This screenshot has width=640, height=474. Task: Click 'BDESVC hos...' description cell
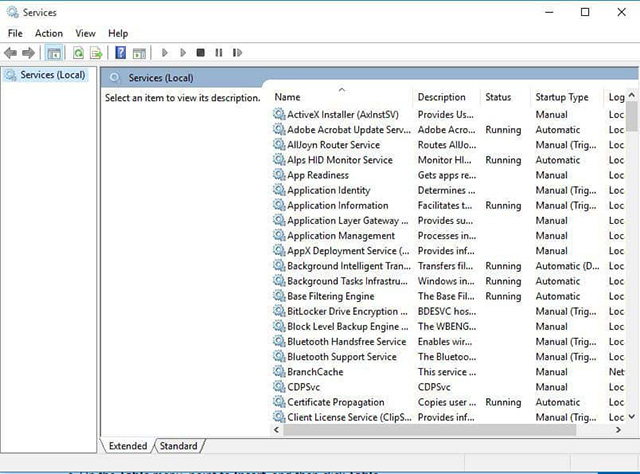tap(447, 311)
